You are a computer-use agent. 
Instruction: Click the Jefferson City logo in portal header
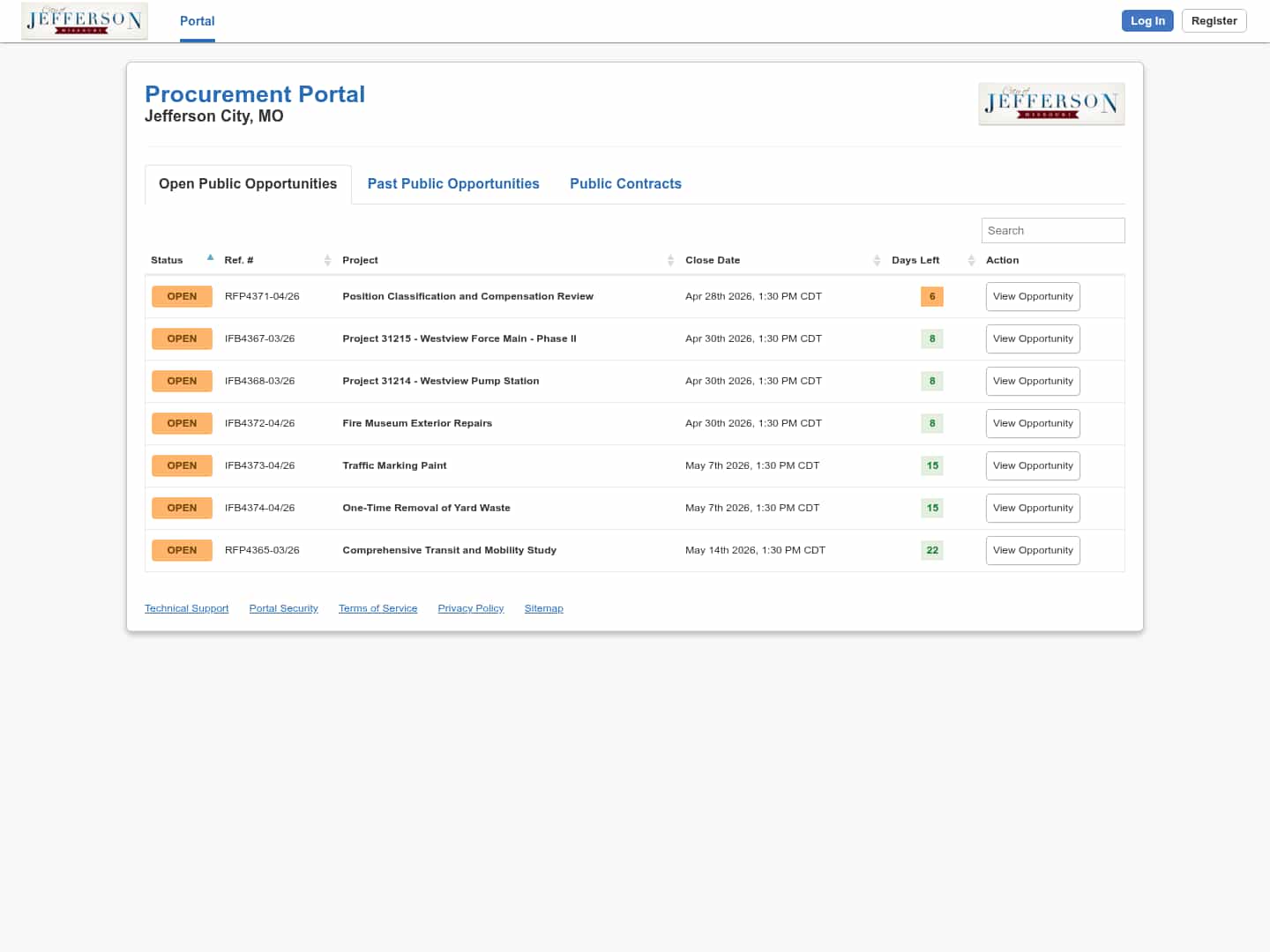coord(1050,104)
